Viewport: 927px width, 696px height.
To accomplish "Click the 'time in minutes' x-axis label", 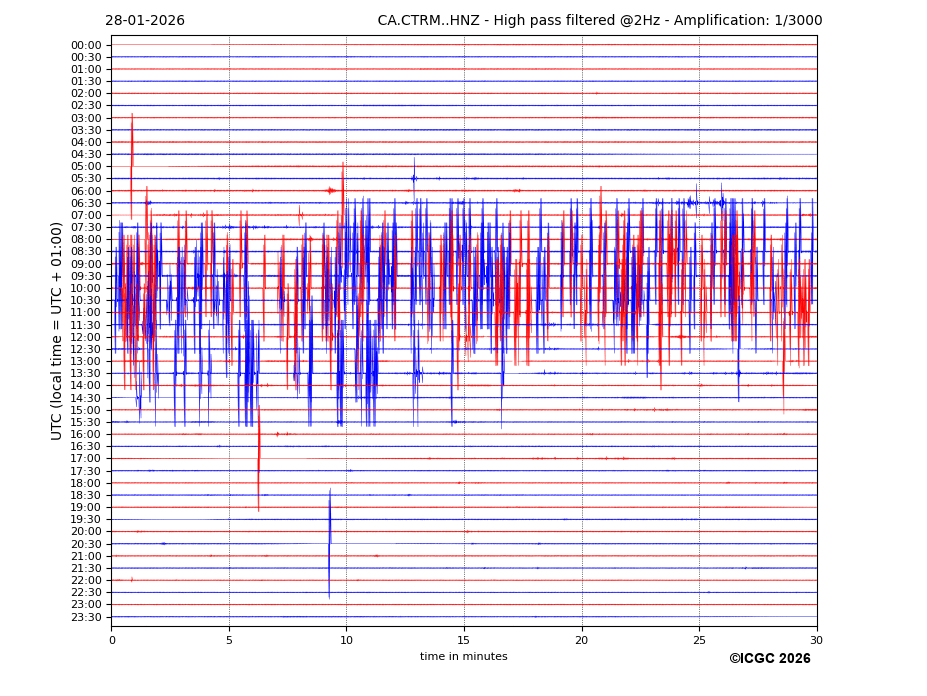I will (x=463, y=657).
